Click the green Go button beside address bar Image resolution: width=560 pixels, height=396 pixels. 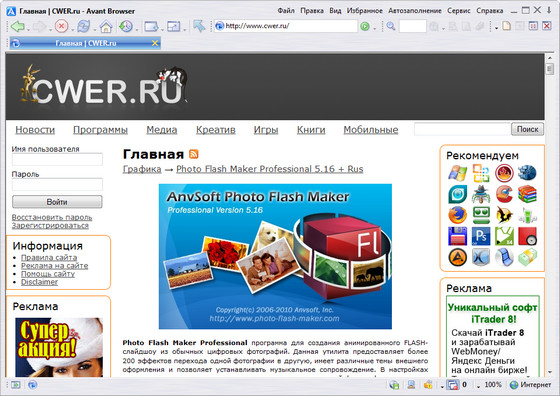365,26
